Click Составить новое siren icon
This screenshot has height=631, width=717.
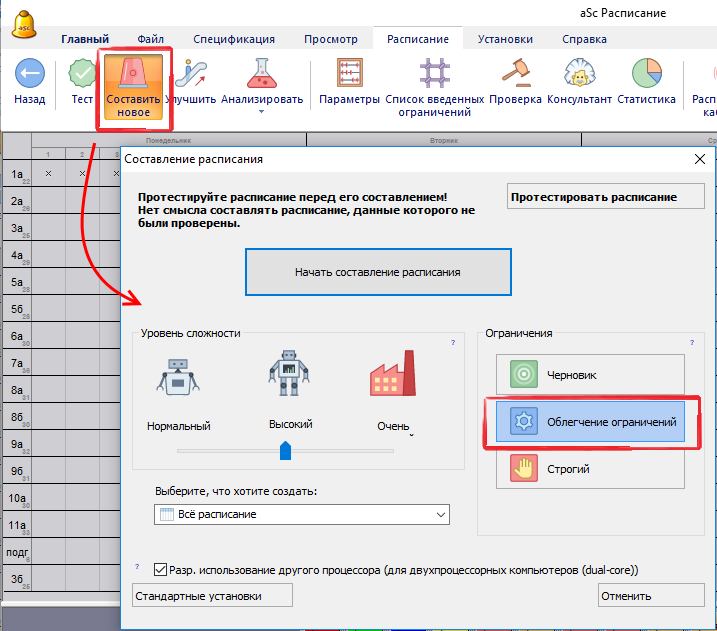click(x=134, y=76)
